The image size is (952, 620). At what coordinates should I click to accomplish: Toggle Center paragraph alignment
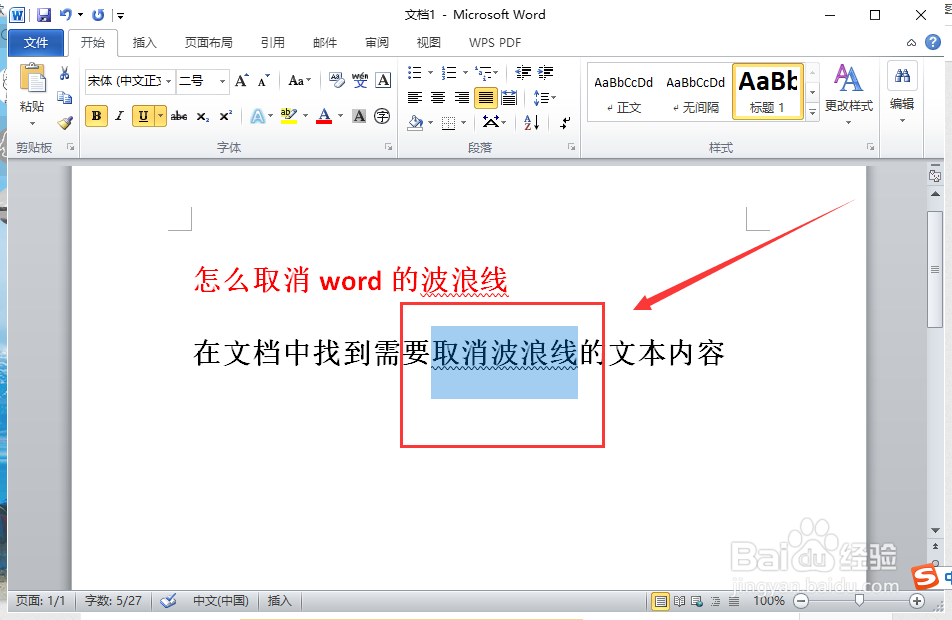pos(438,98)
